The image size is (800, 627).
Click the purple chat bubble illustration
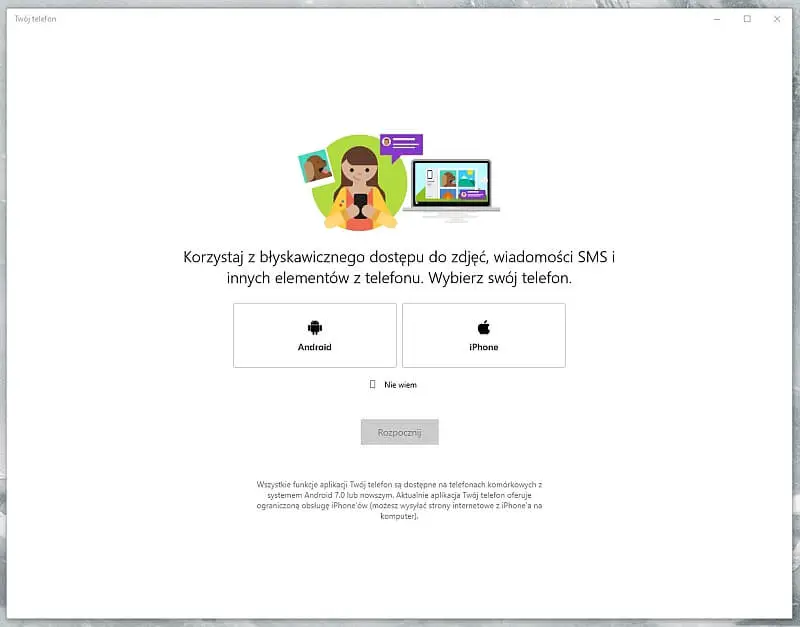(x=401, y=146)
